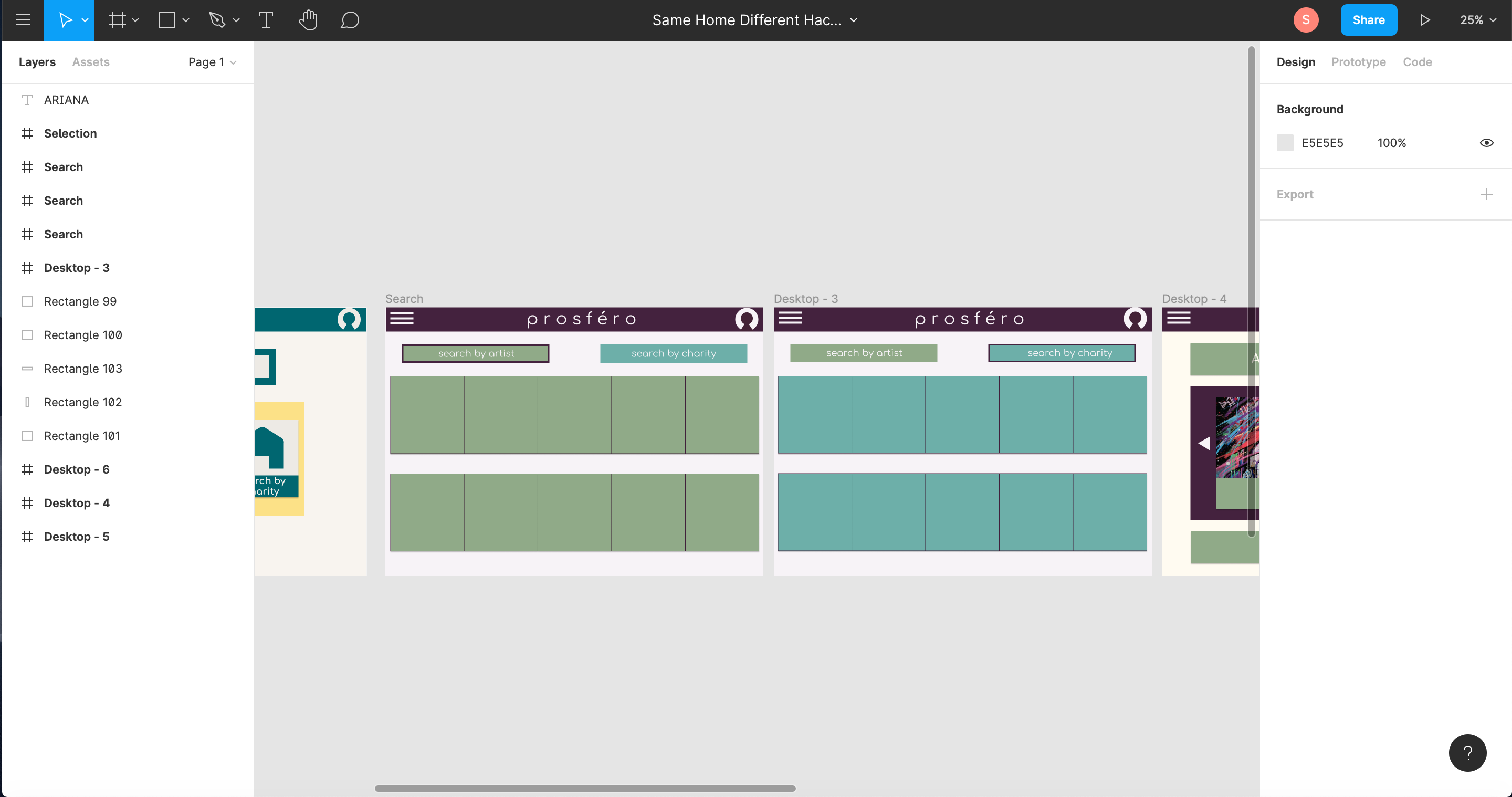Select the Hand tool

(x=308, y=20)
